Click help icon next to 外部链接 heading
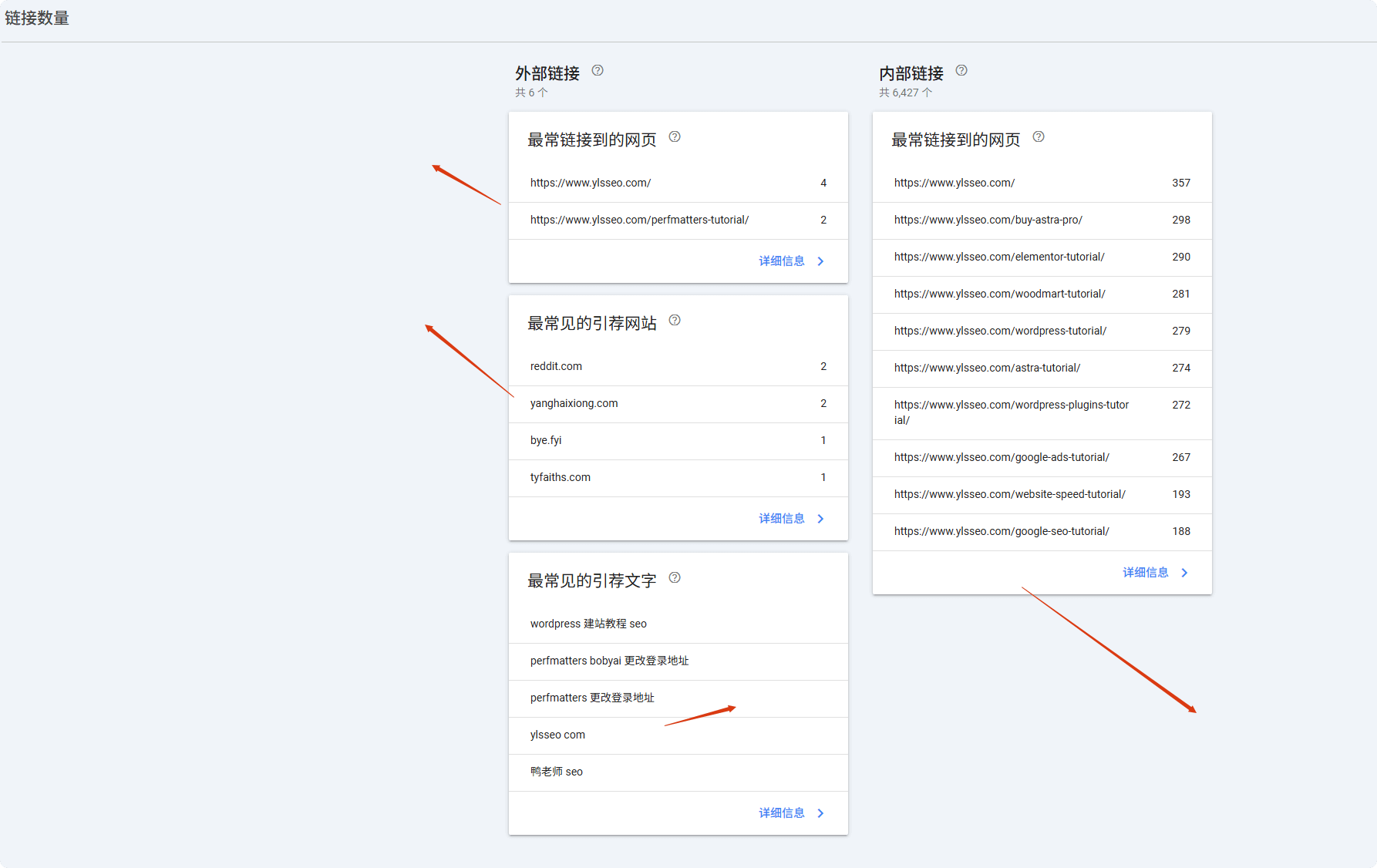The height and width of the screenshot is (868, 1377). 598,71
